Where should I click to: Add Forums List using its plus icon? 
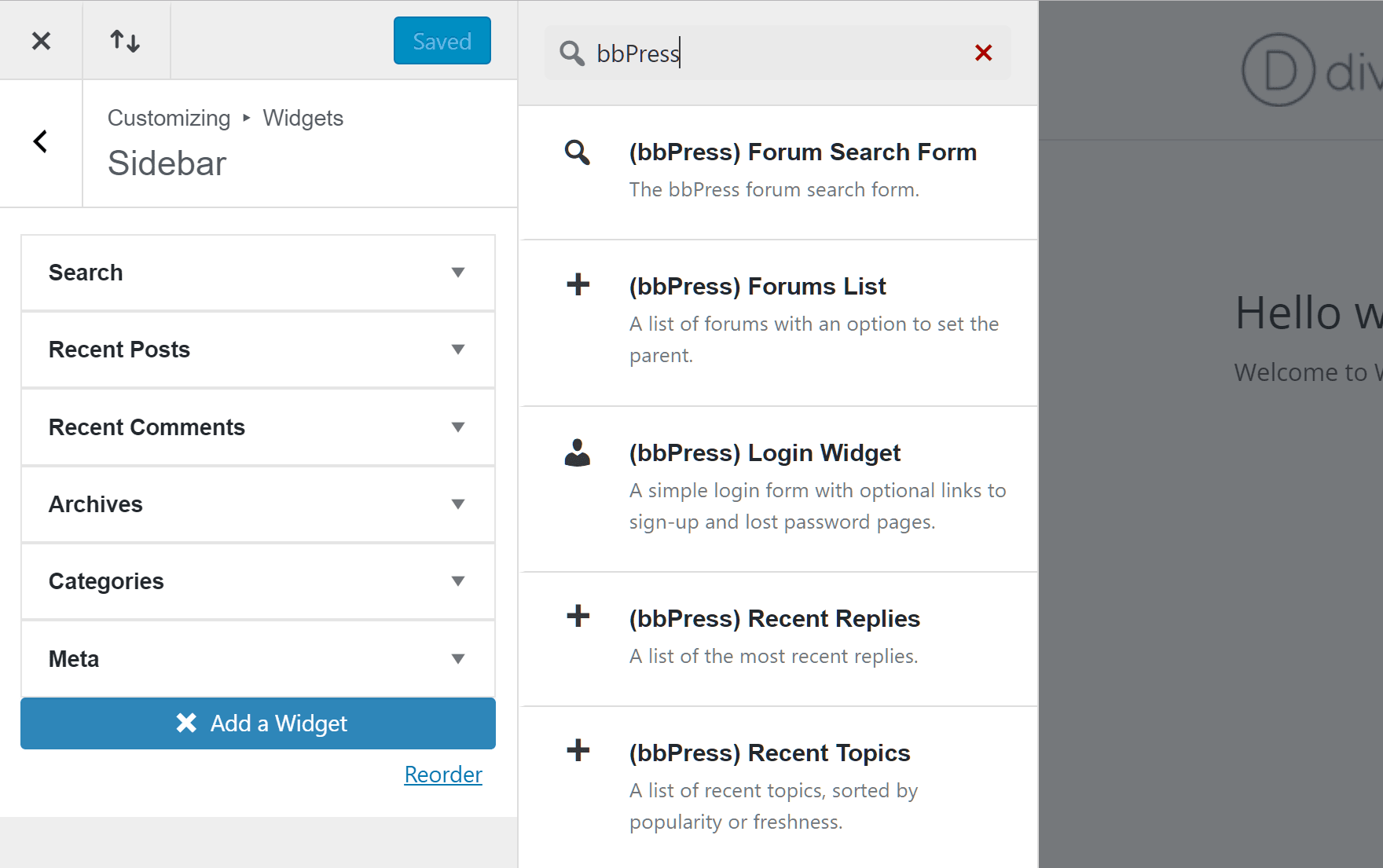pos(578,284)
